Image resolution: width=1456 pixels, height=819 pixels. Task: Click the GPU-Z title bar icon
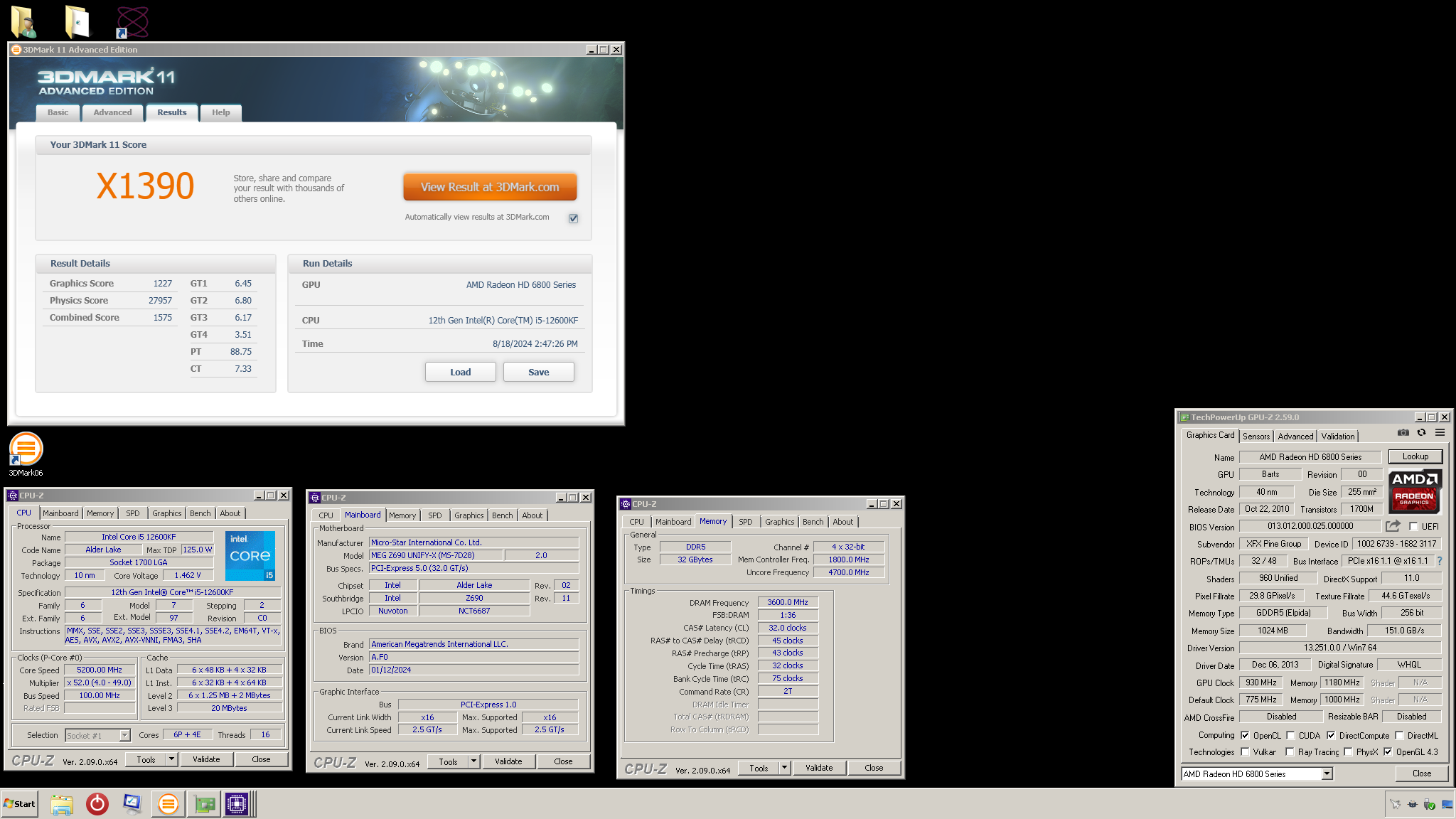1184,417
